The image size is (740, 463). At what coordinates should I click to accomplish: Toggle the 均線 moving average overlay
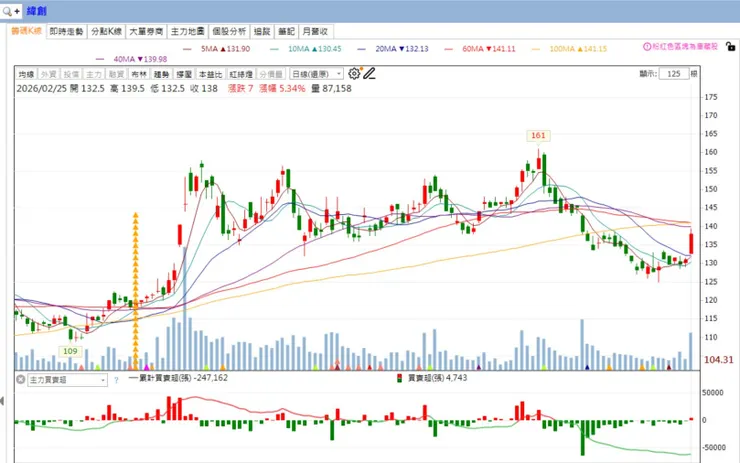(x=26, y=75)
